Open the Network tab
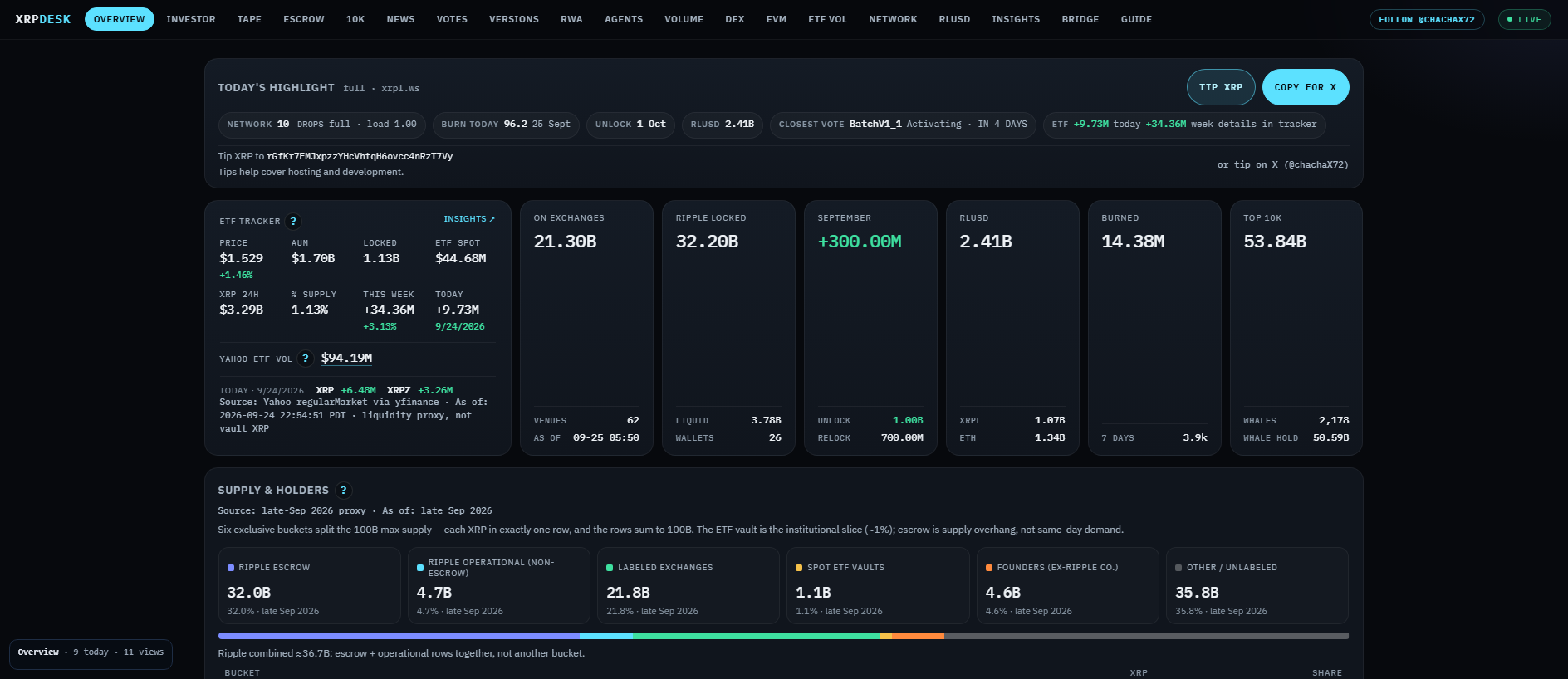This screenshot has height=679, width=1568. pyautogui.click(x=894, y=19)
